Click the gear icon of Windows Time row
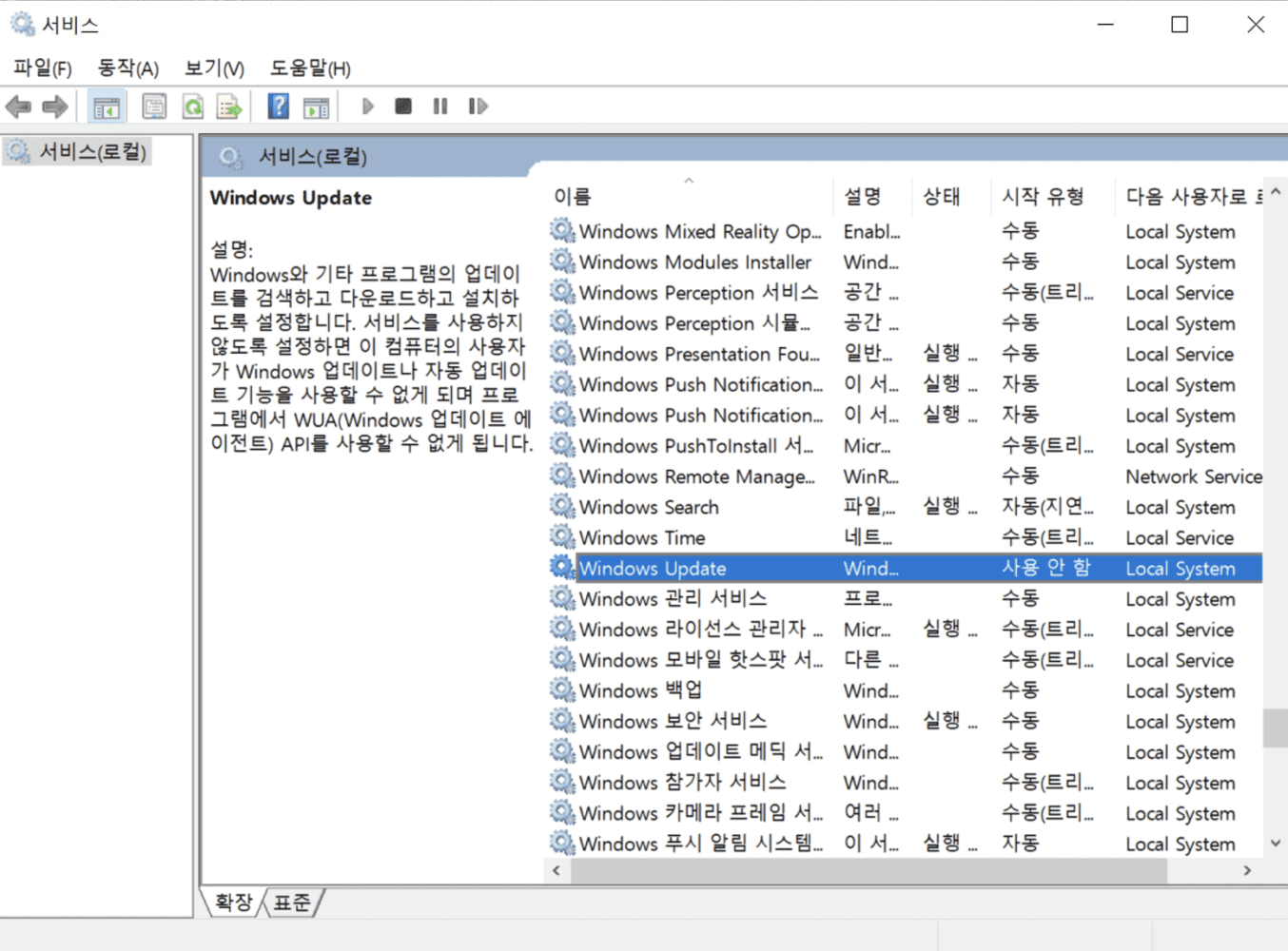Image resolution: width=1288 pixels, height=951 pixels. (562, 537)
